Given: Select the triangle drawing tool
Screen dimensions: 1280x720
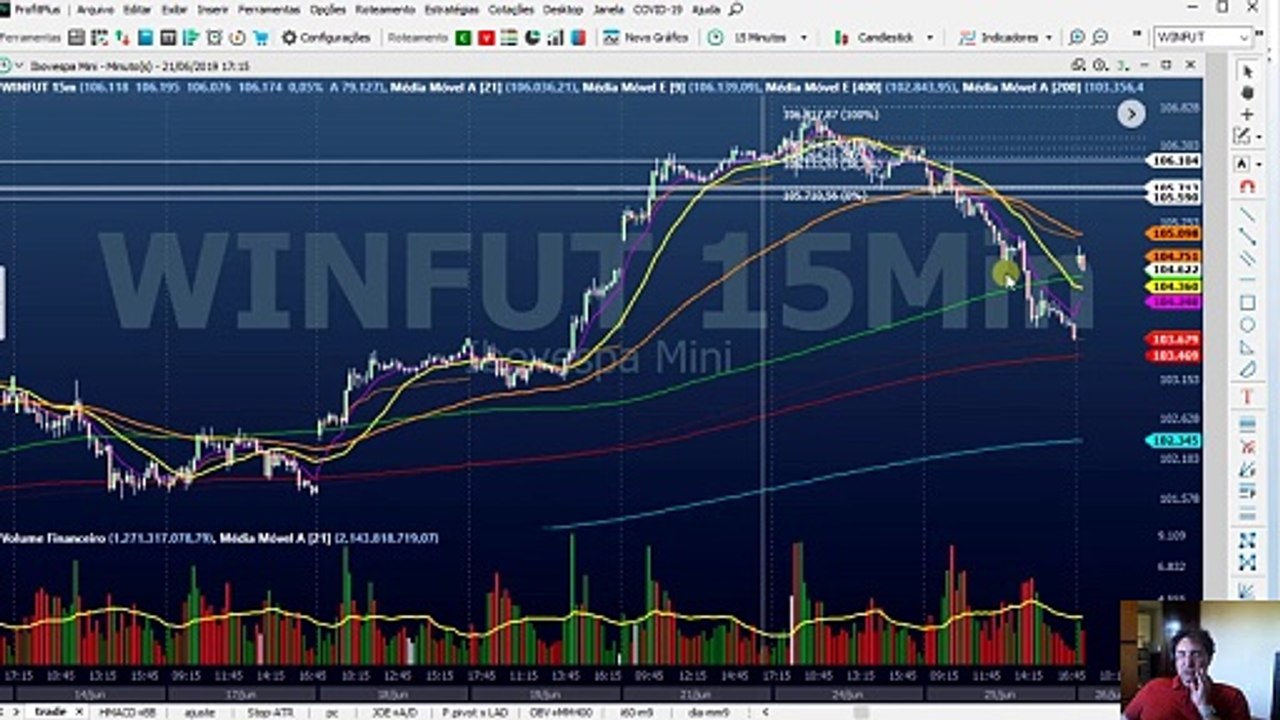Looking at the screenshot, I should pyautogui.click(x=1247, y=348).
